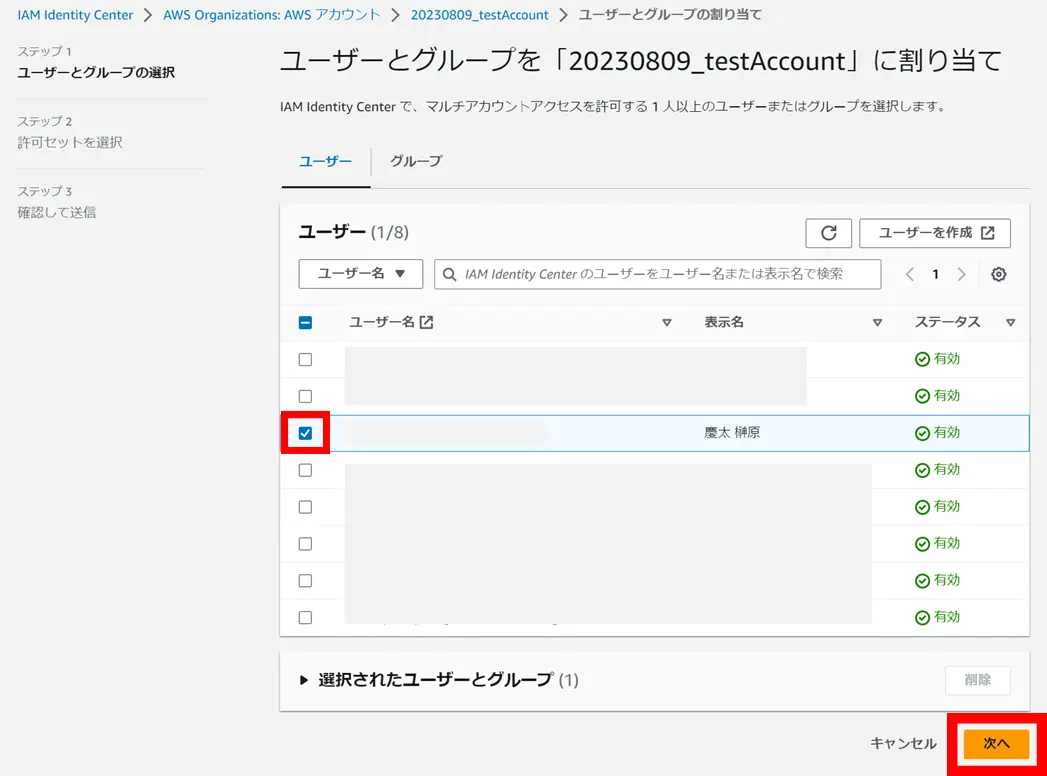Check the first user row checkbox

(305, 360)
